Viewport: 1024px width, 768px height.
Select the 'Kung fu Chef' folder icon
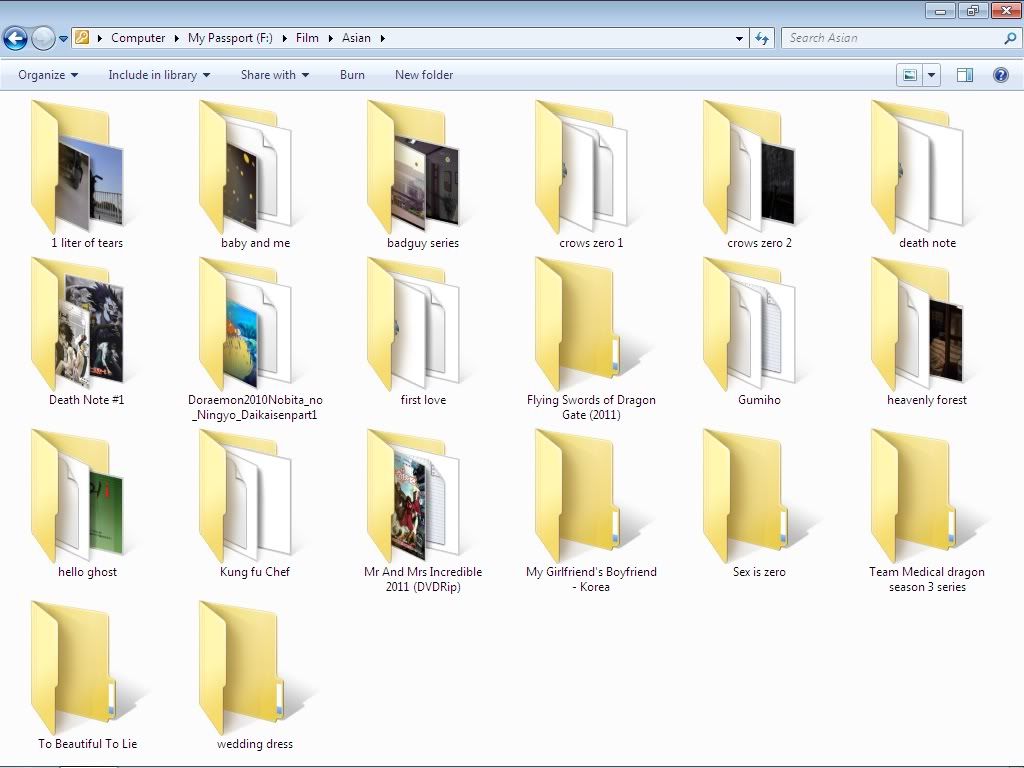[246, 496]
